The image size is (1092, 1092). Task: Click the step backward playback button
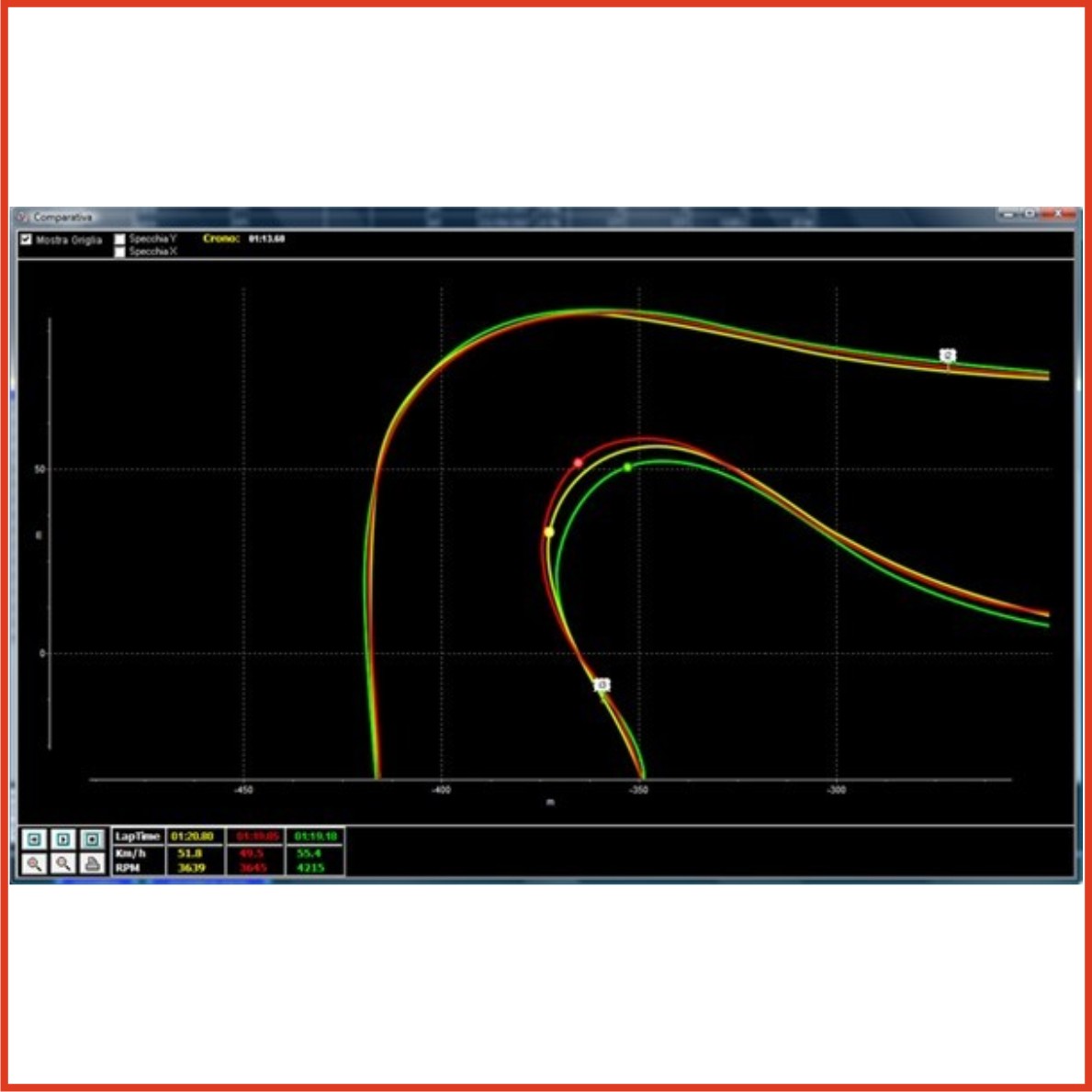[34, 839]
